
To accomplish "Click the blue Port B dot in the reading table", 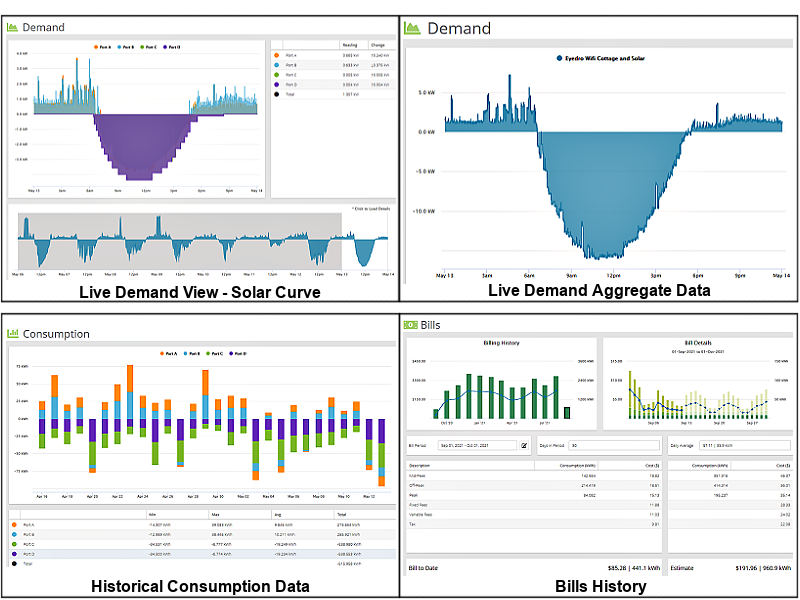I will 276,65.
